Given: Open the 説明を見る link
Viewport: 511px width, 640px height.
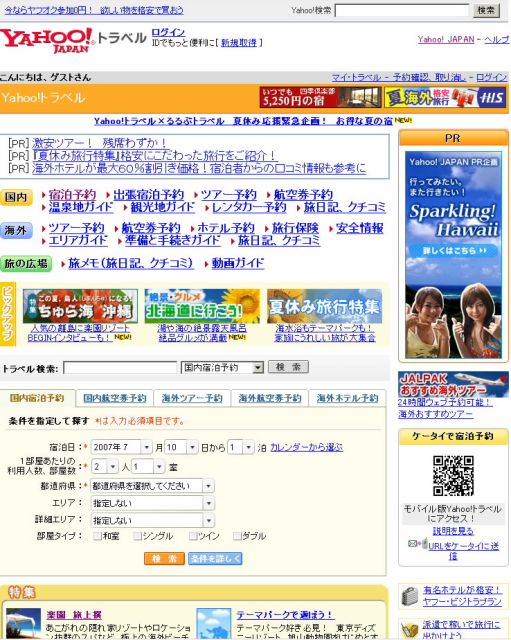Looking at the screenshot, I should pos(453,531).
